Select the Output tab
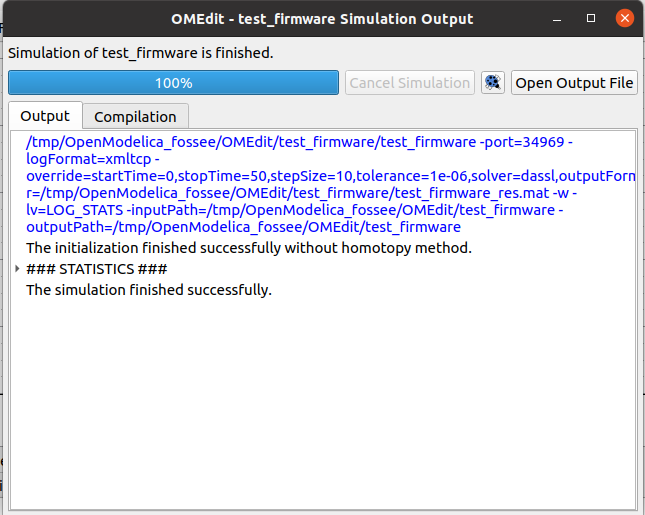Viewport: 645px width, 515px height. 45,116
